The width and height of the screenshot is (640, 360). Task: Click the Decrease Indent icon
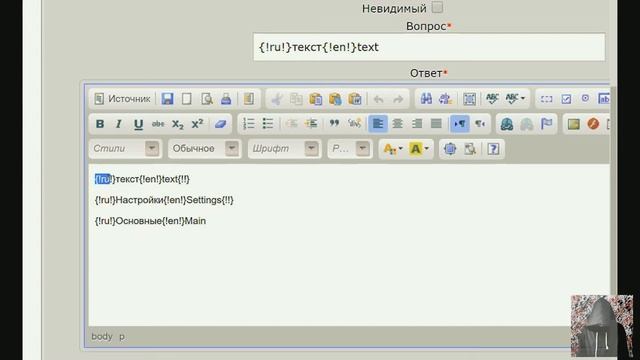point(291,124)
